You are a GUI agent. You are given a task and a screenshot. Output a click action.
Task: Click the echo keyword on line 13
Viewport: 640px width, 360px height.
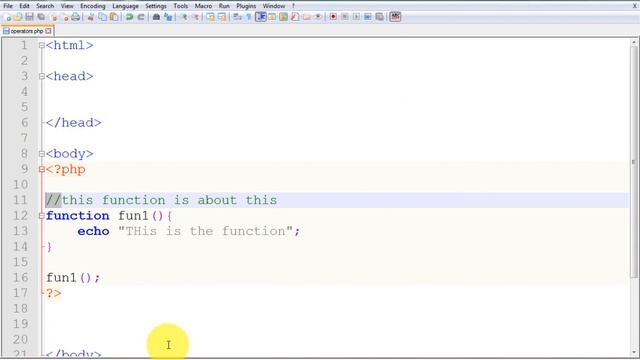93,231
